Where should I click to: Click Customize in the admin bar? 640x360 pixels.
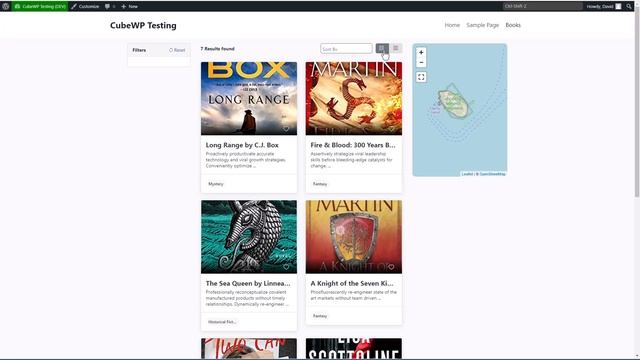[x=85, y=6]
